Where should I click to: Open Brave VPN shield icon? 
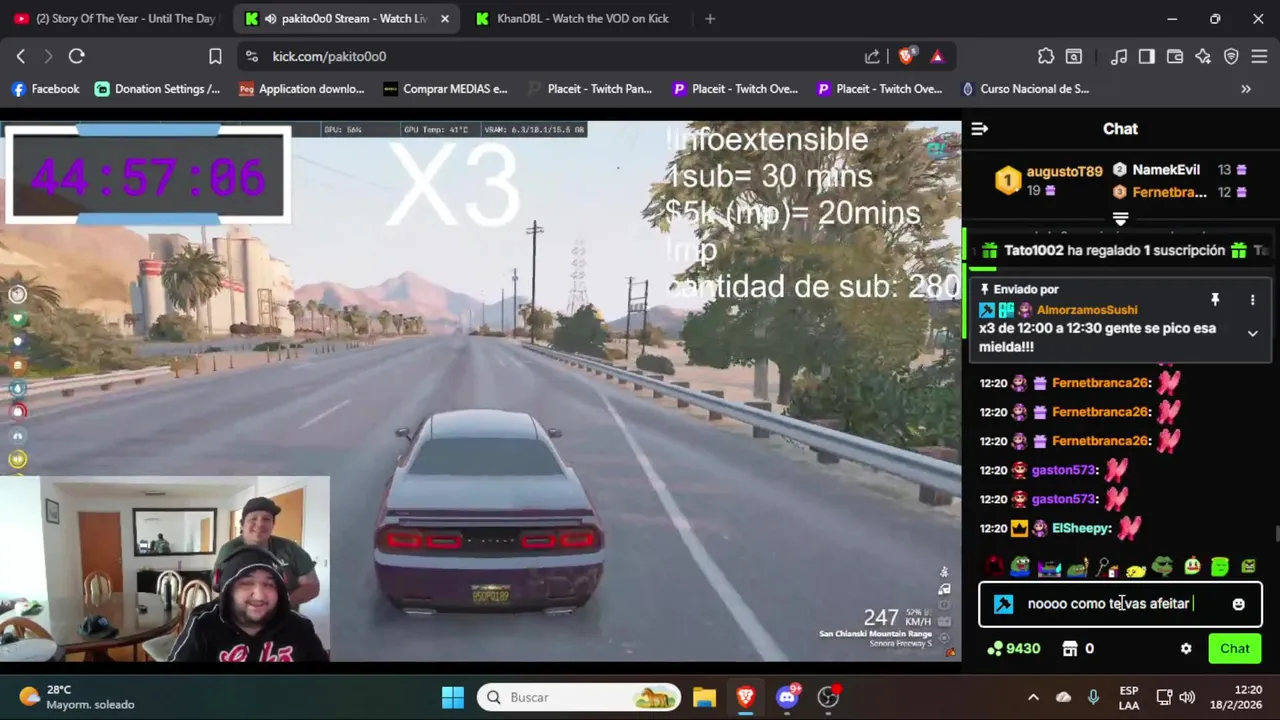tap(1231, 57)
